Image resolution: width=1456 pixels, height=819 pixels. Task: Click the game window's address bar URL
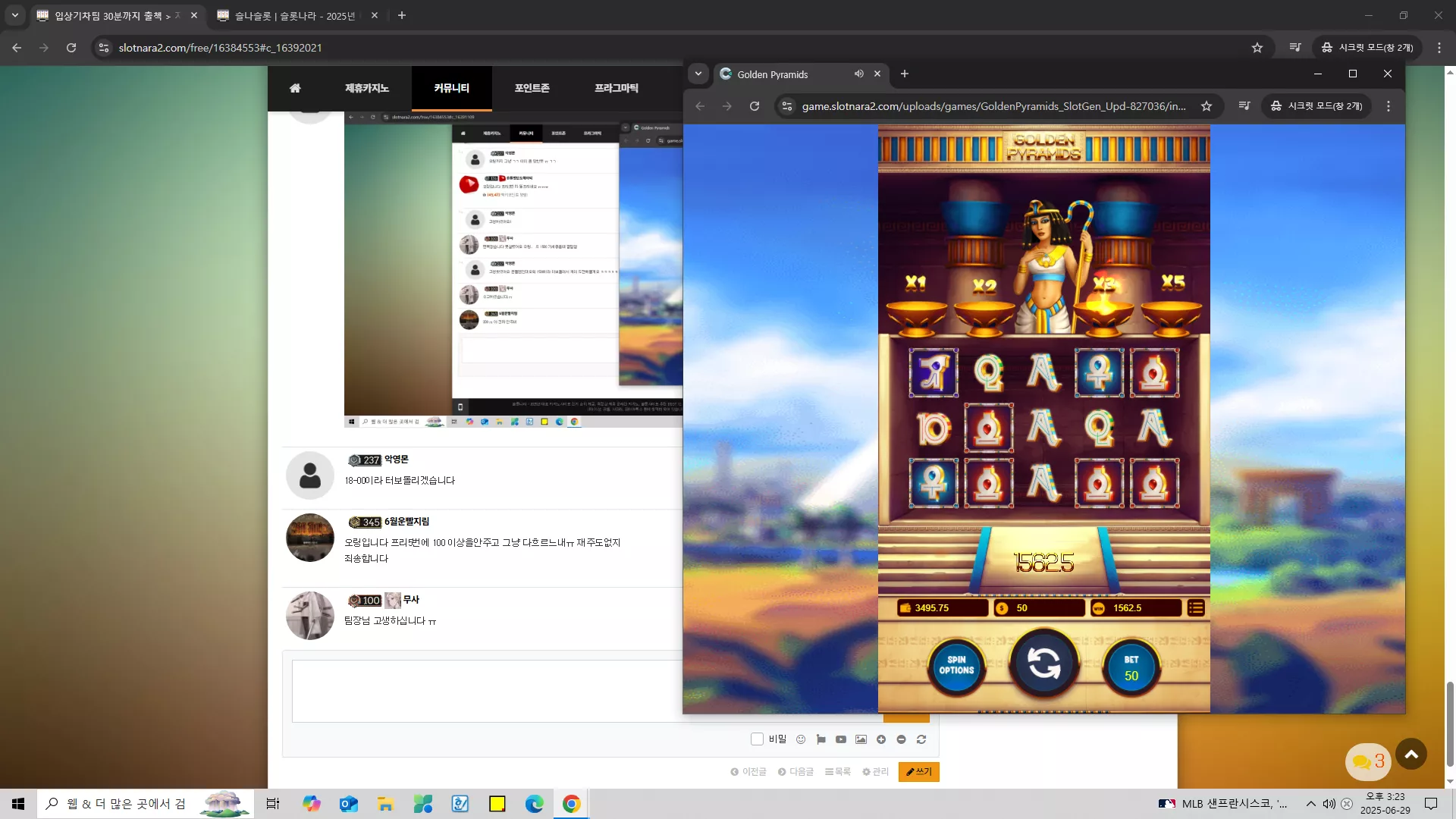click(x=993, y=106)
